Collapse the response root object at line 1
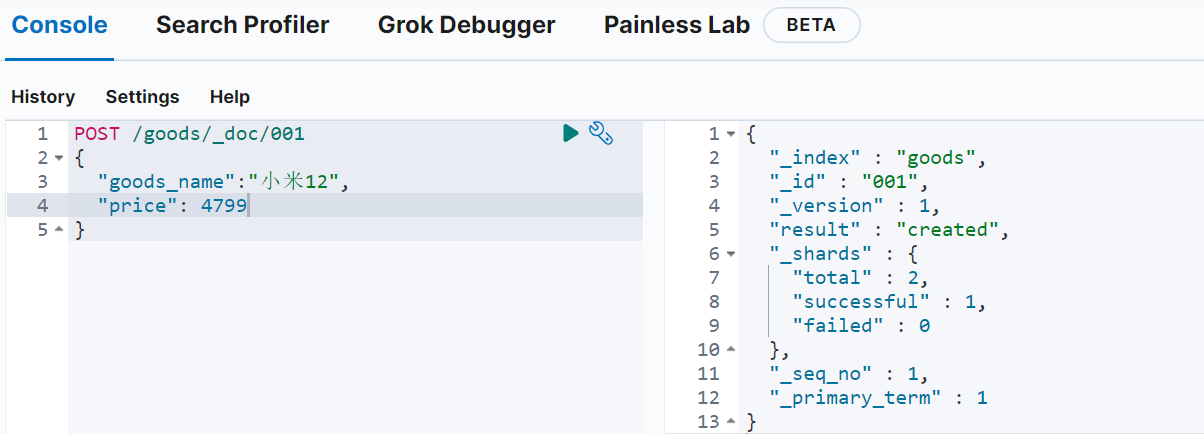The height and width of the screenshot is (434, 1204). (x=731, y=134)
